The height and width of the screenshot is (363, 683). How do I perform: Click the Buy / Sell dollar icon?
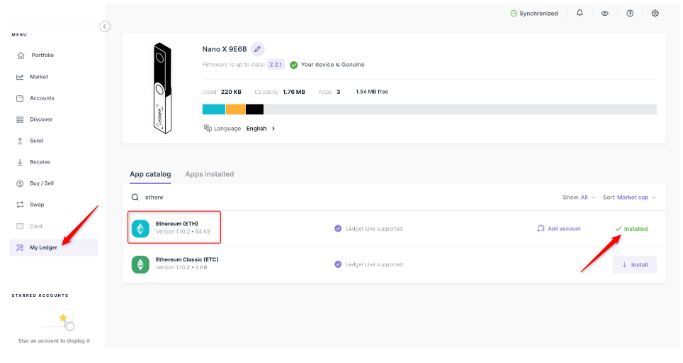[20, 183]
